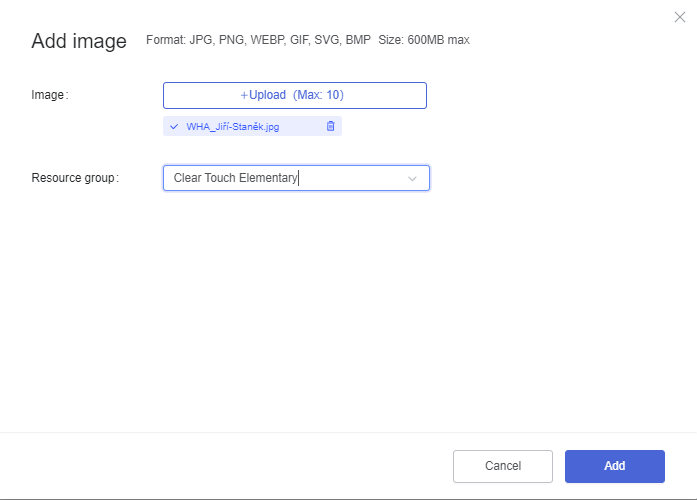Click the Resource group label

pyautogui.click(x=75, y=178)
